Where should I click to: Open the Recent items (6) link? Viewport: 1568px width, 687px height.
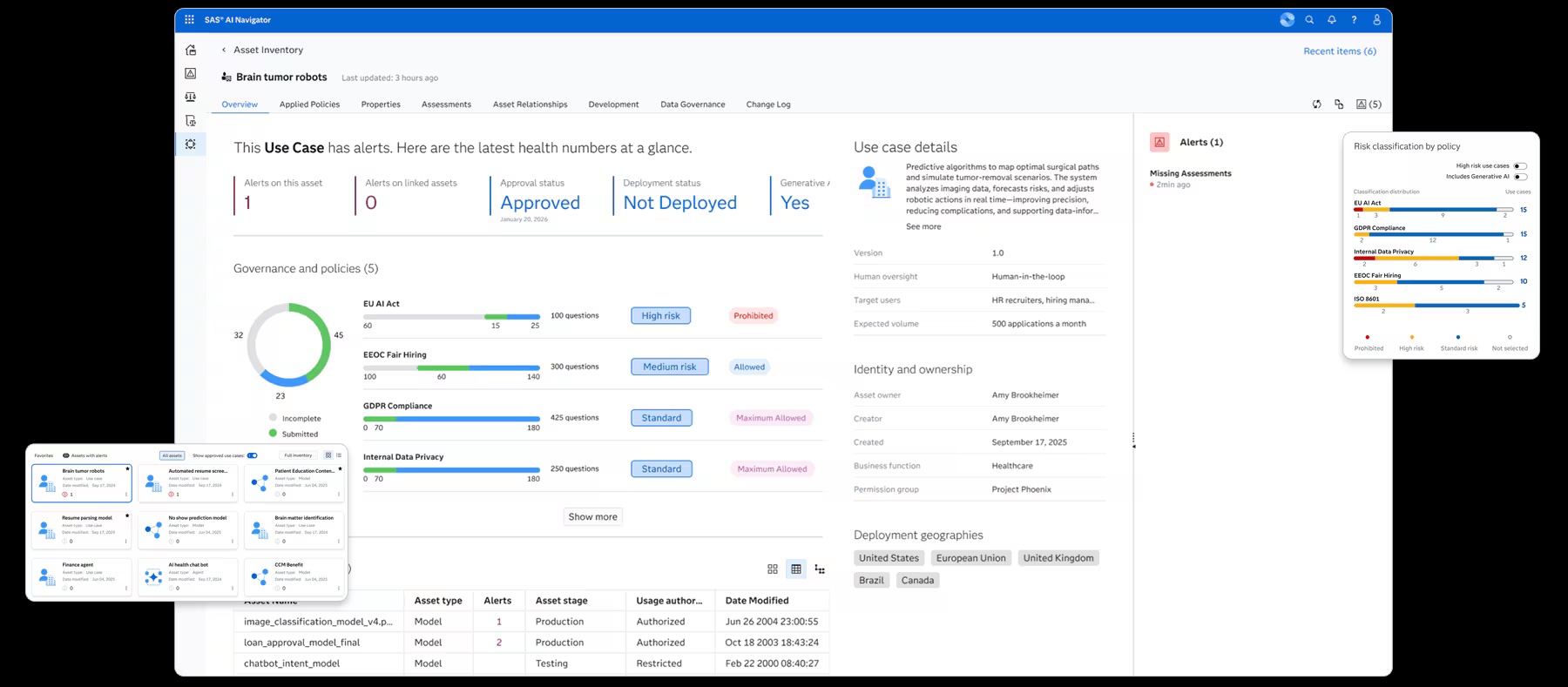1340,51
